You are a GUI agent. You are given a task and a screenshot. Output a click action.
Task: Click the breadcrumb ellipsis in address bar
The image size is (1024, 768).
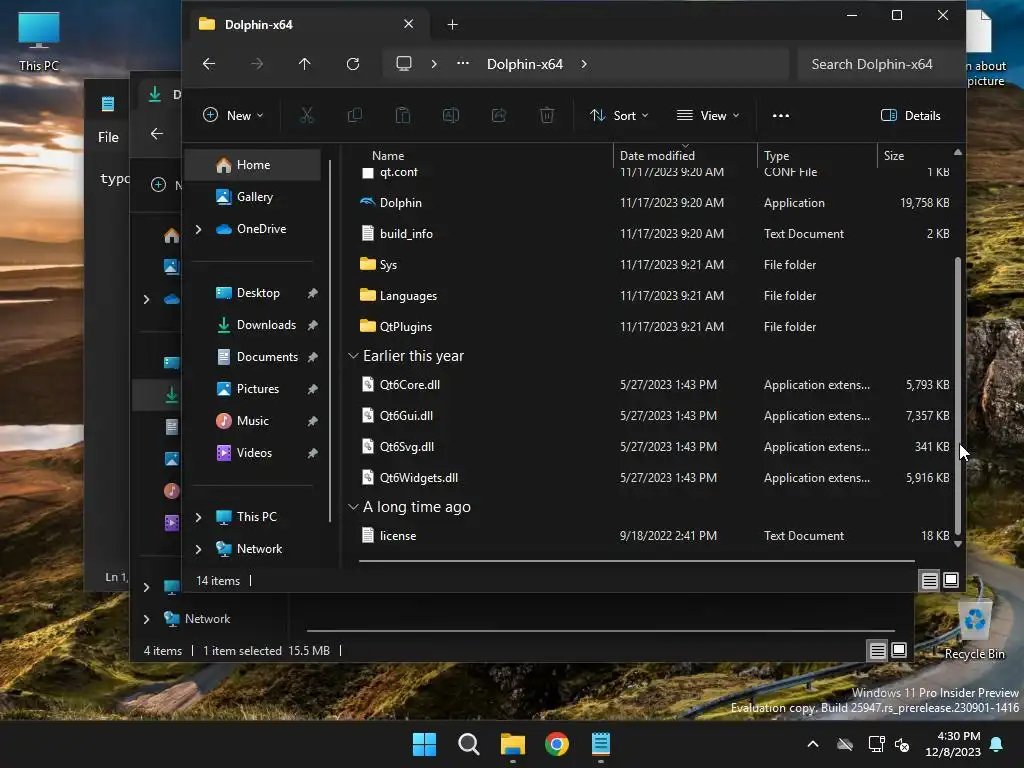(x=463, y=64)
